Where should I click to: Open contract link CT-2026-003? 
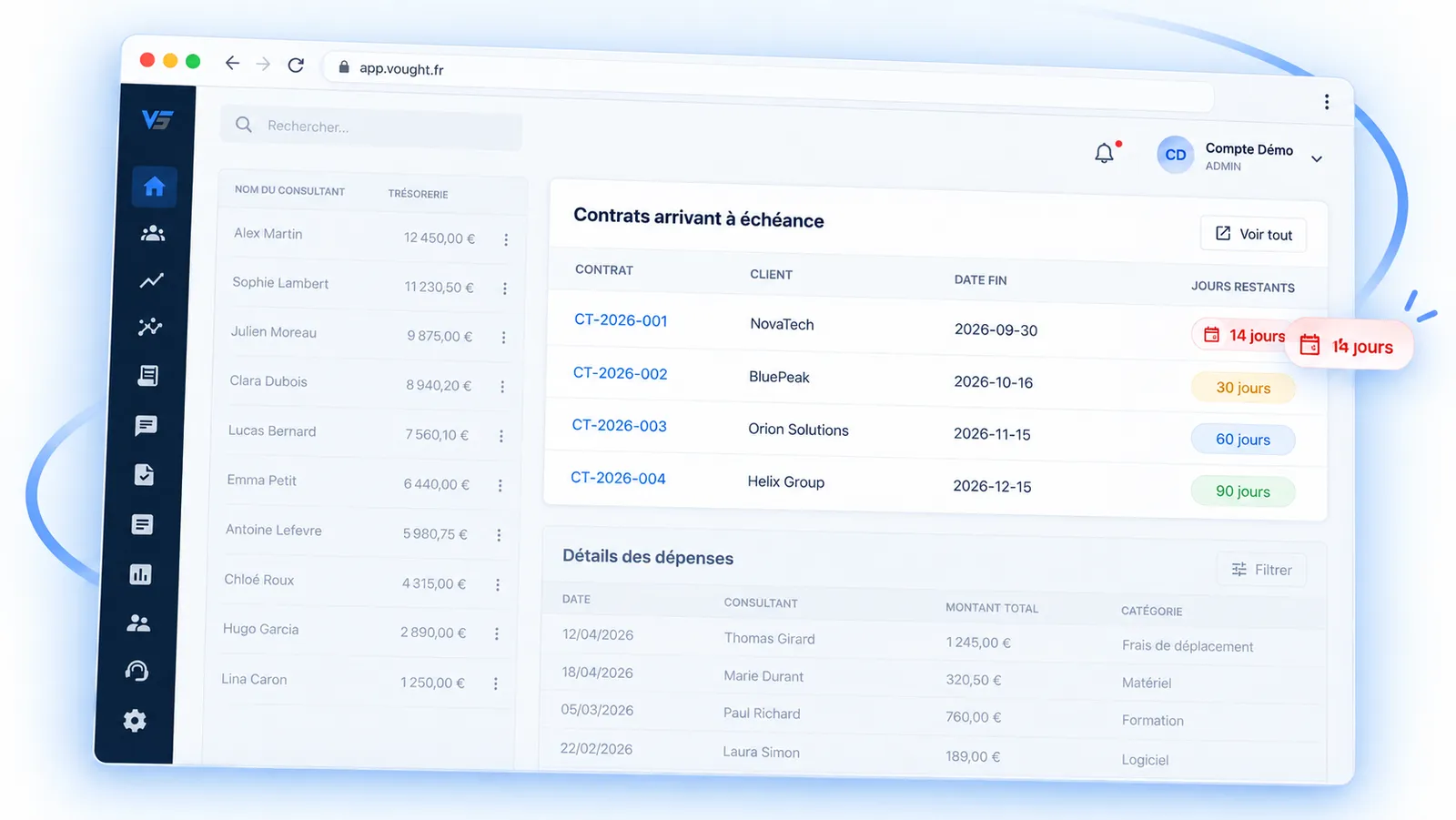tap(619, 425)
